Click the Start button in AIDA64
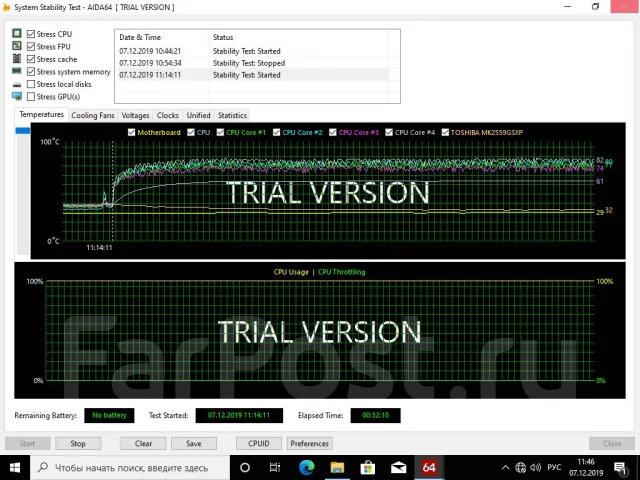640x480 pixels. pos(28,443)
